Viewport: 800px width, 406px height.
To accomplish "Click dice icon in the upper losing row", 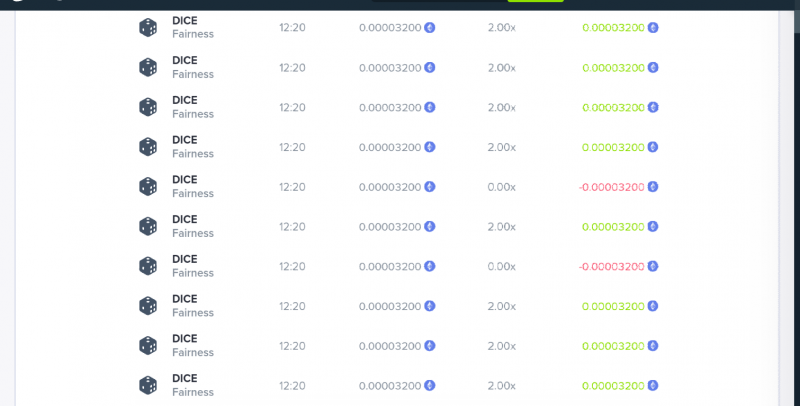I will click(148, 187).
